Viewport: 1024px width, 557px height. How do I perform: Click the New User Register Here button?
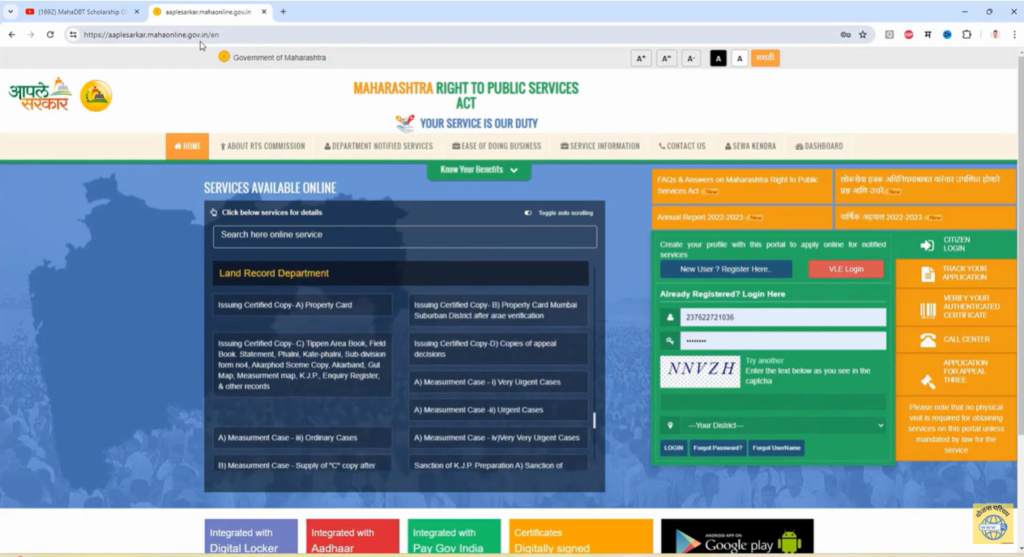tap(725, 269)
